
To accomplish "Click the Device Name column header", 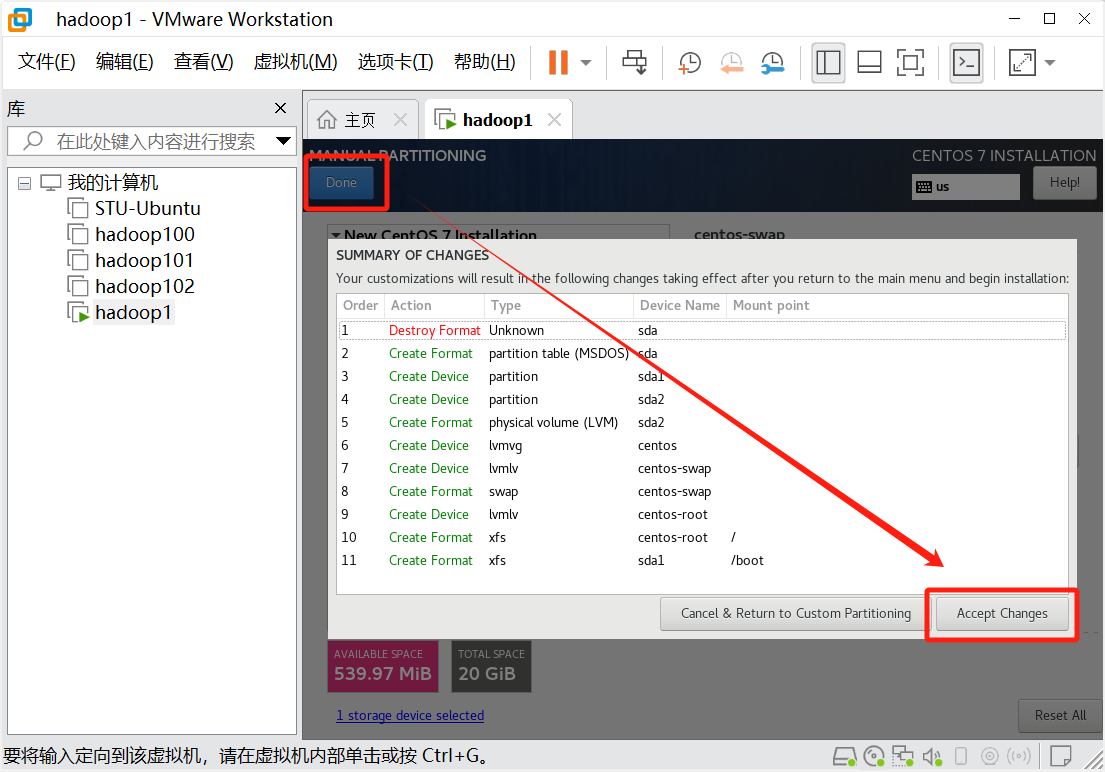I will pyautogui.click(x=679, y=305).
